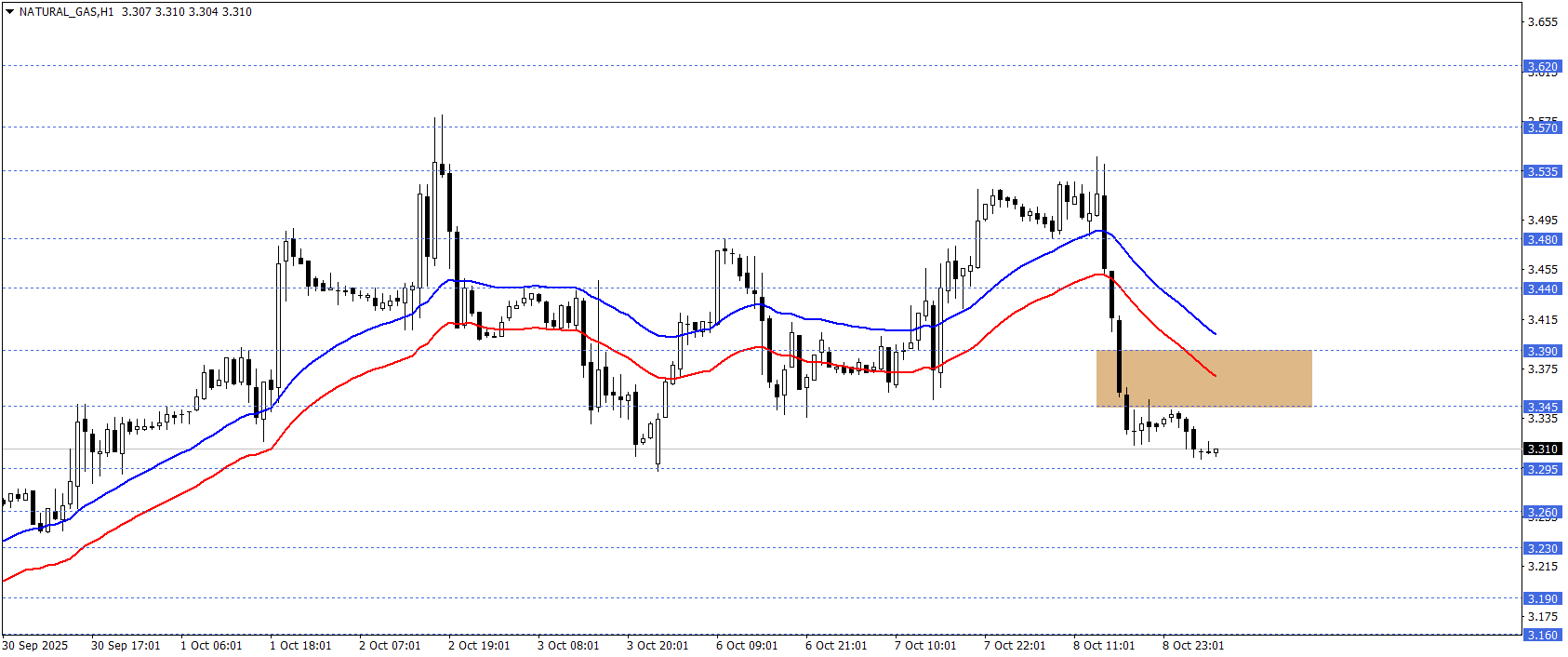Select the 3.535 horizontal level label
This screenshot has width=1568, height=657.
tap(1542, 172)
